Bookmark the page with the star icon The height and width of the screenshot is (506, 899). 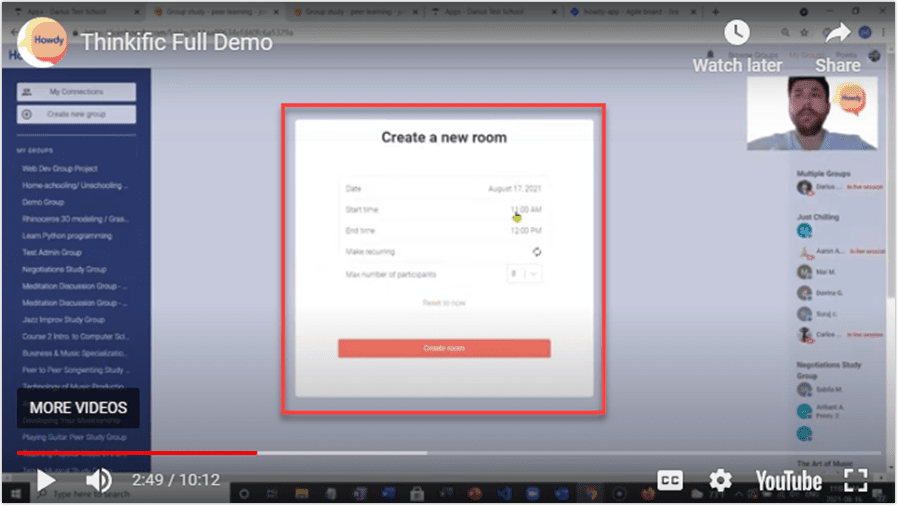804,33
